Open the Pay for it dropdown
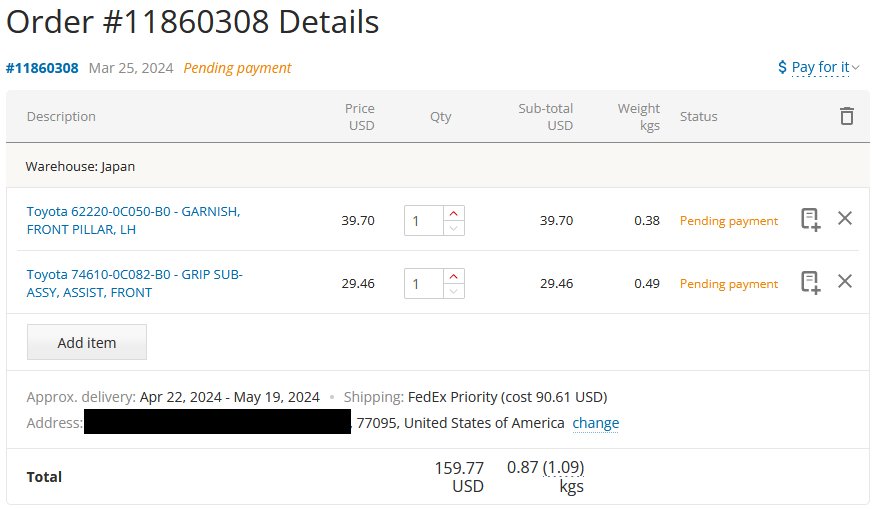 click(x=825, y=67)
